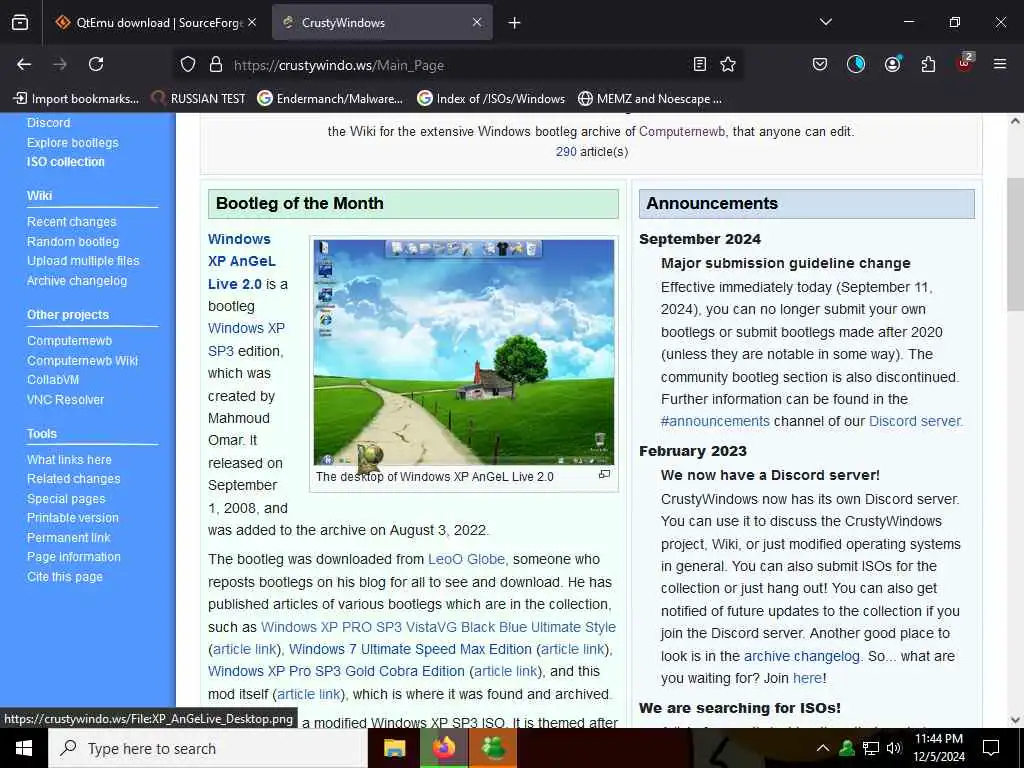The image size is (1024, 768).
Task: Open the CollabVM sidebar link
Action: tap(53, 379)
